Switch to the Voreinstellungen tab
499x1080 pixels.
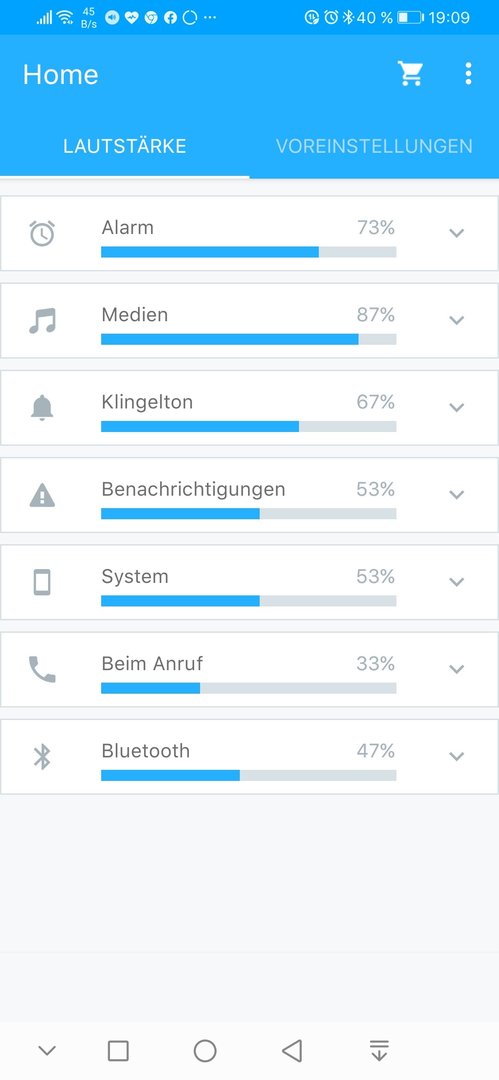[374, 146]
